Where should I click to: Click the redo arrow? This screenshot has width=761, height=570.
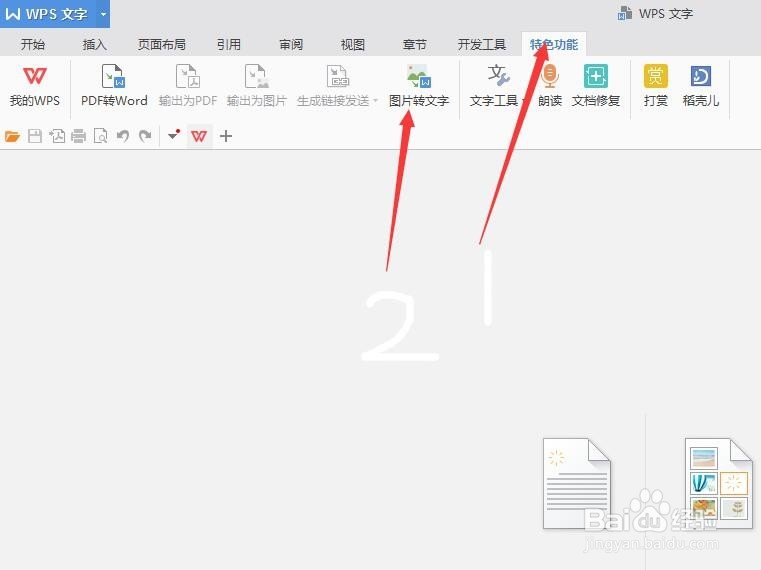point(145,136)
